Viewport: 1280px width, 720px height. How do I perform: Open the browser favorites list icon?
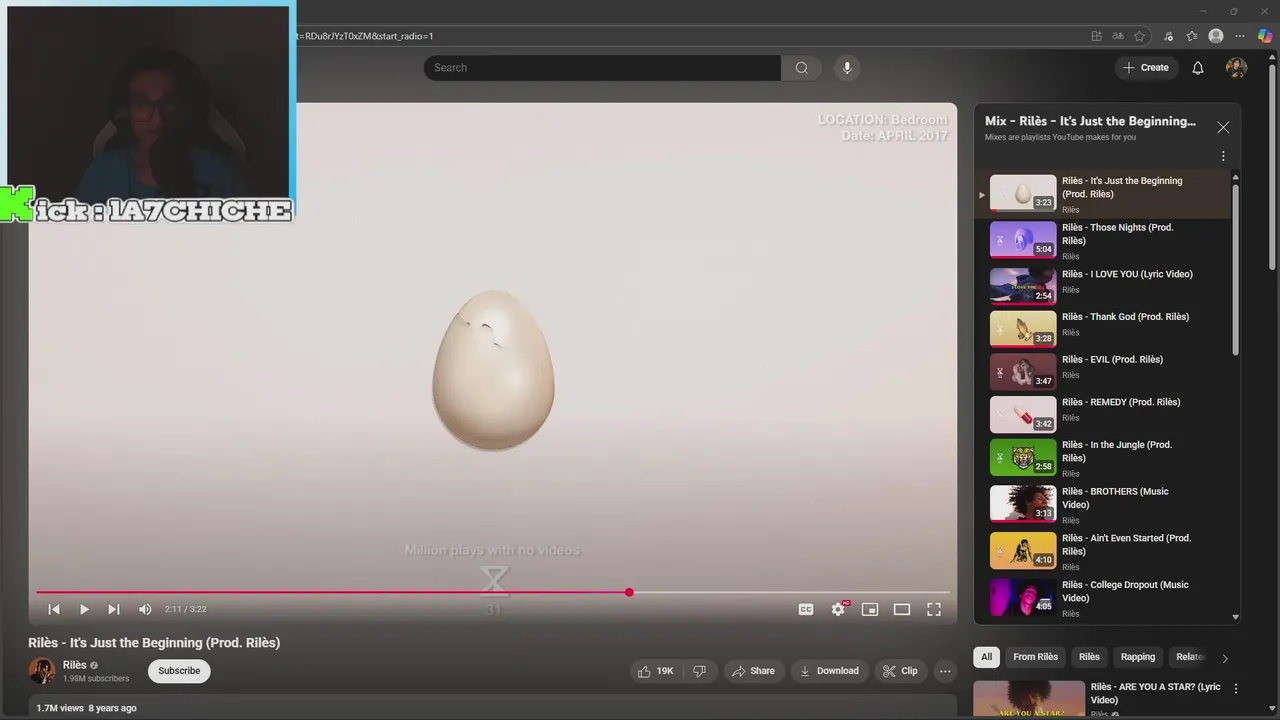click(x=1192, y=36)
